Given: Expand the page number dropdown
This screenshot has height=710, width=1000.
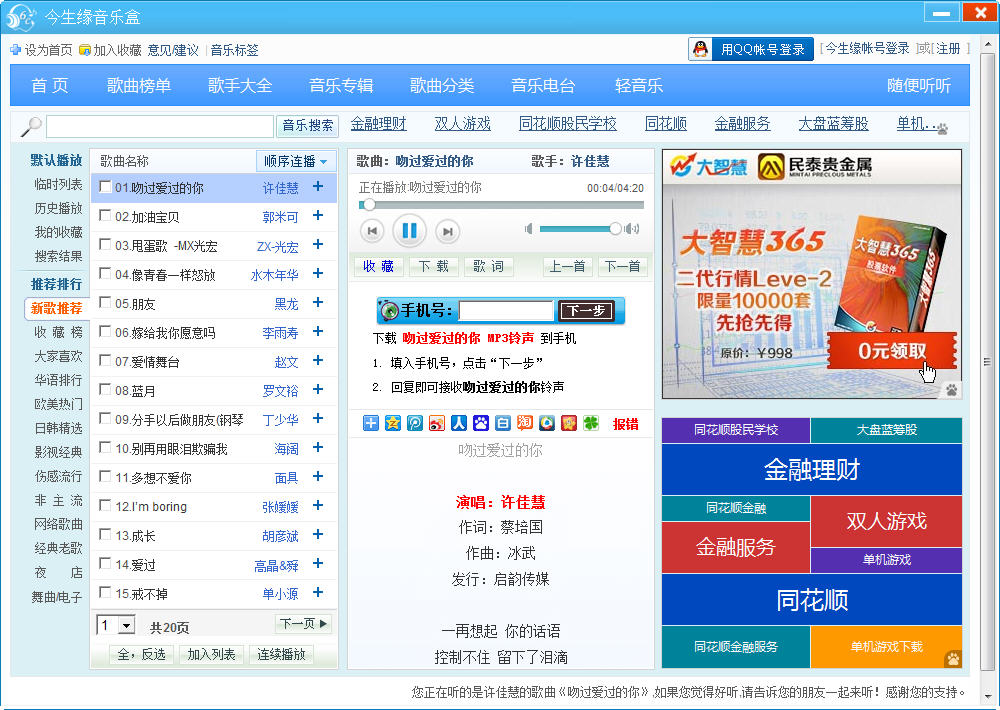Looking at the screenshot, I should click(126, 626).
